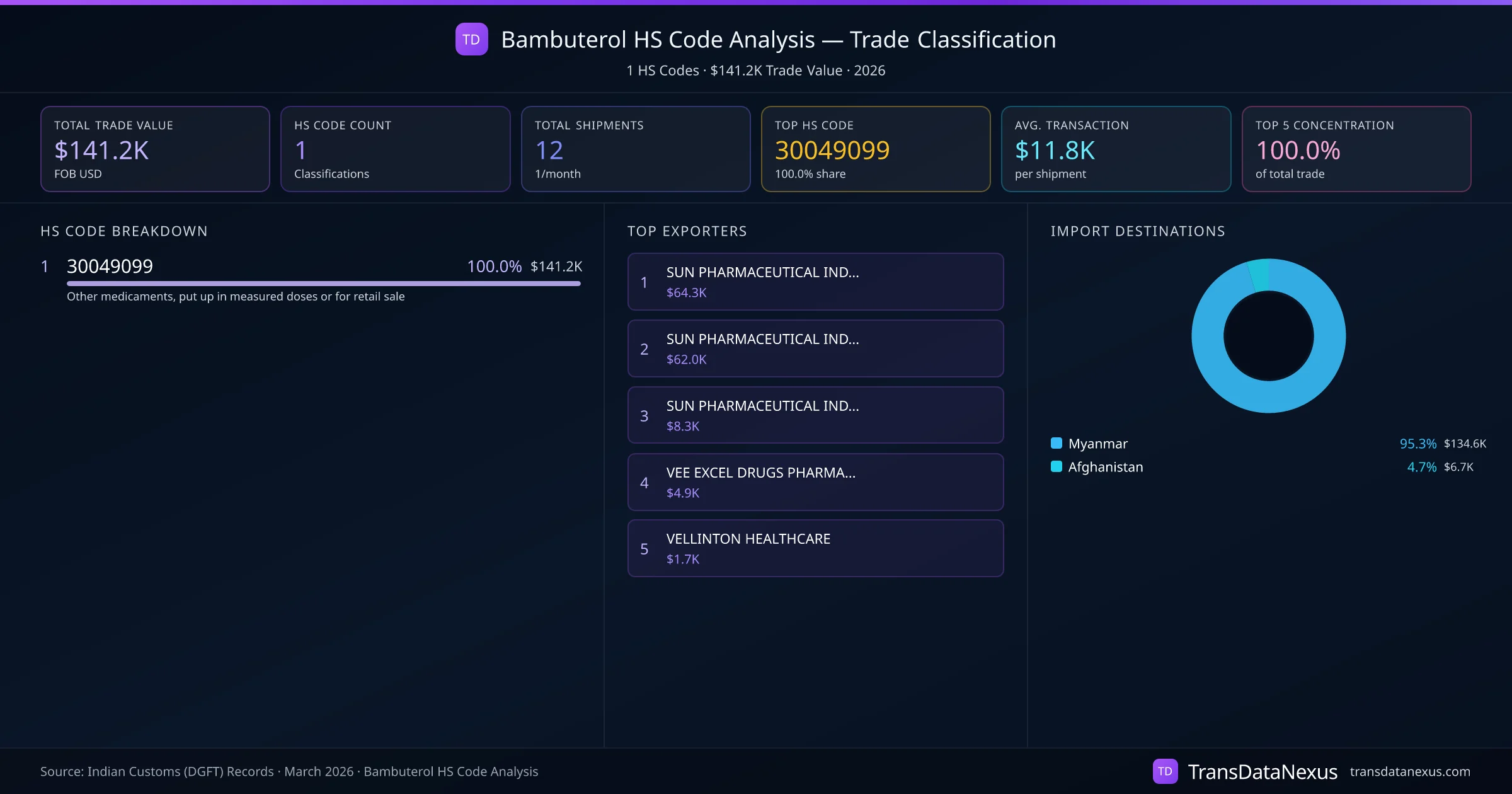
Task: Select the Top 5 Concentration card
Action: tap(1356, 149)
